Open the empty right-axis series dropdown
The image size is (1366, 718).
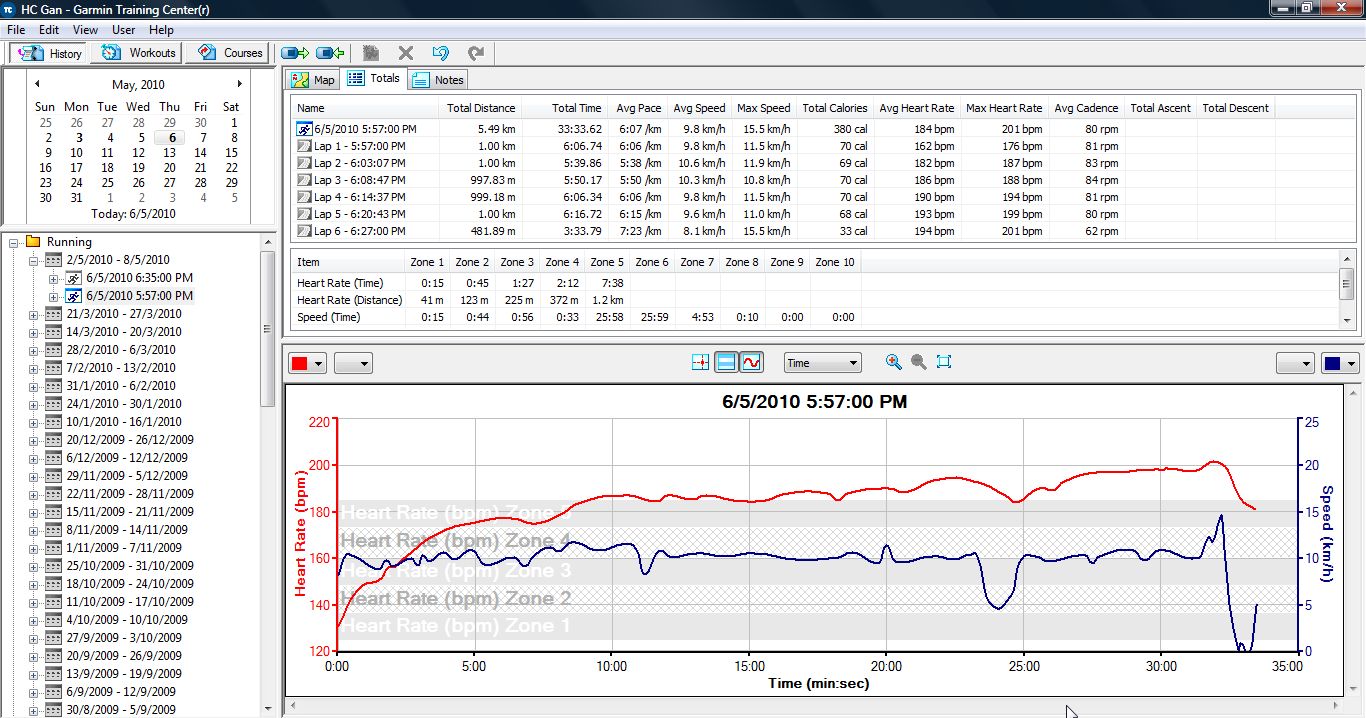1295,363
